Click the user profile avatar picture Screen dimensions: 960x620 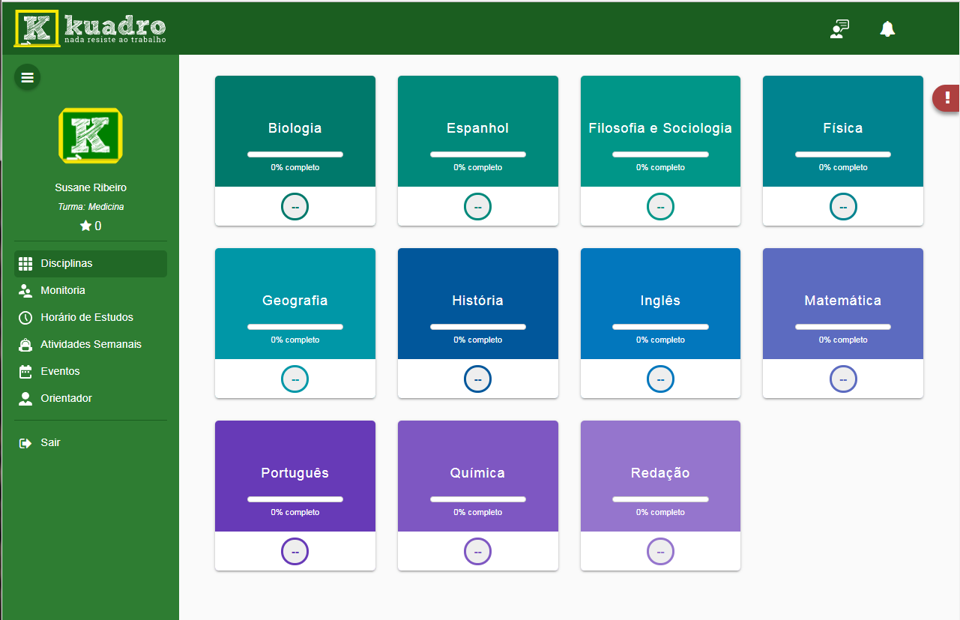pos(90,135)
